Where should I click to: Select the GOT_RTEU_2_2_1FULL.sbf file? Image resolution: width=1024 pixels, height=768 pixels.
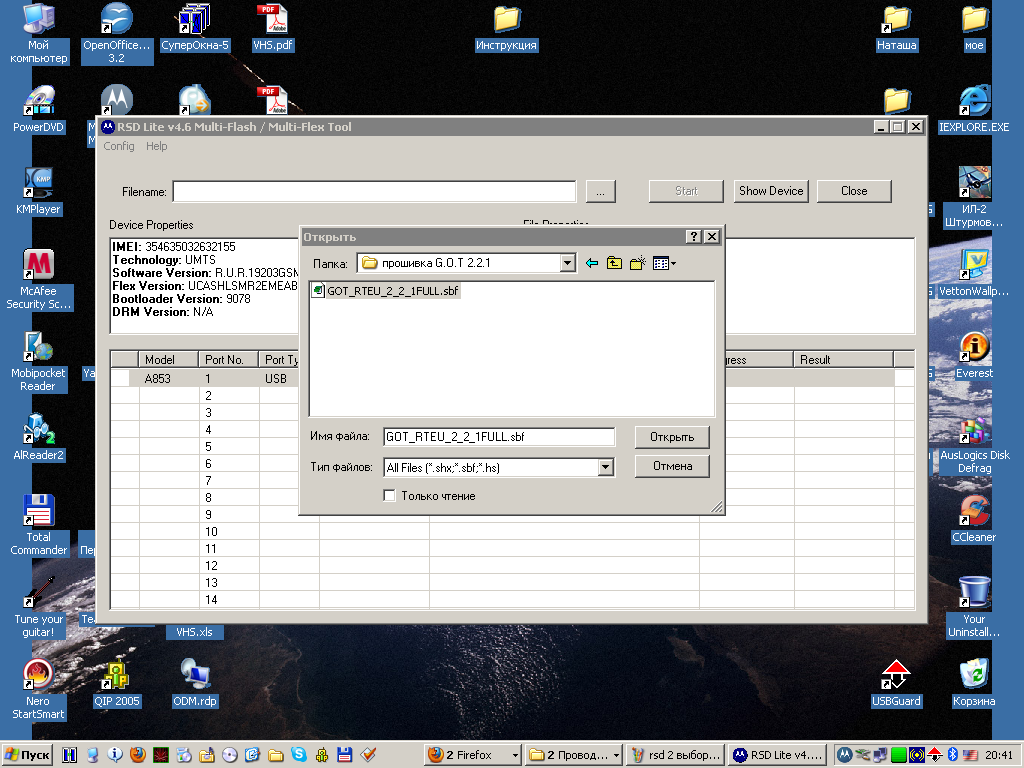pos(385,291)
